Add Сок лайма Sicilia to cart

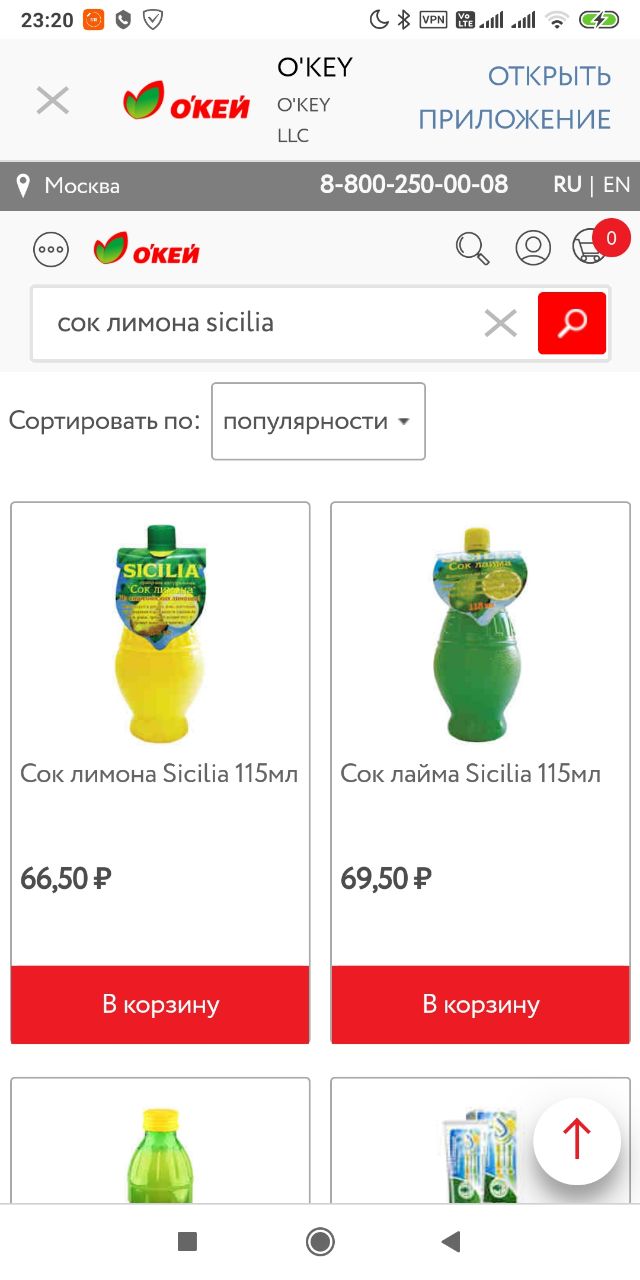[481, 1004]
